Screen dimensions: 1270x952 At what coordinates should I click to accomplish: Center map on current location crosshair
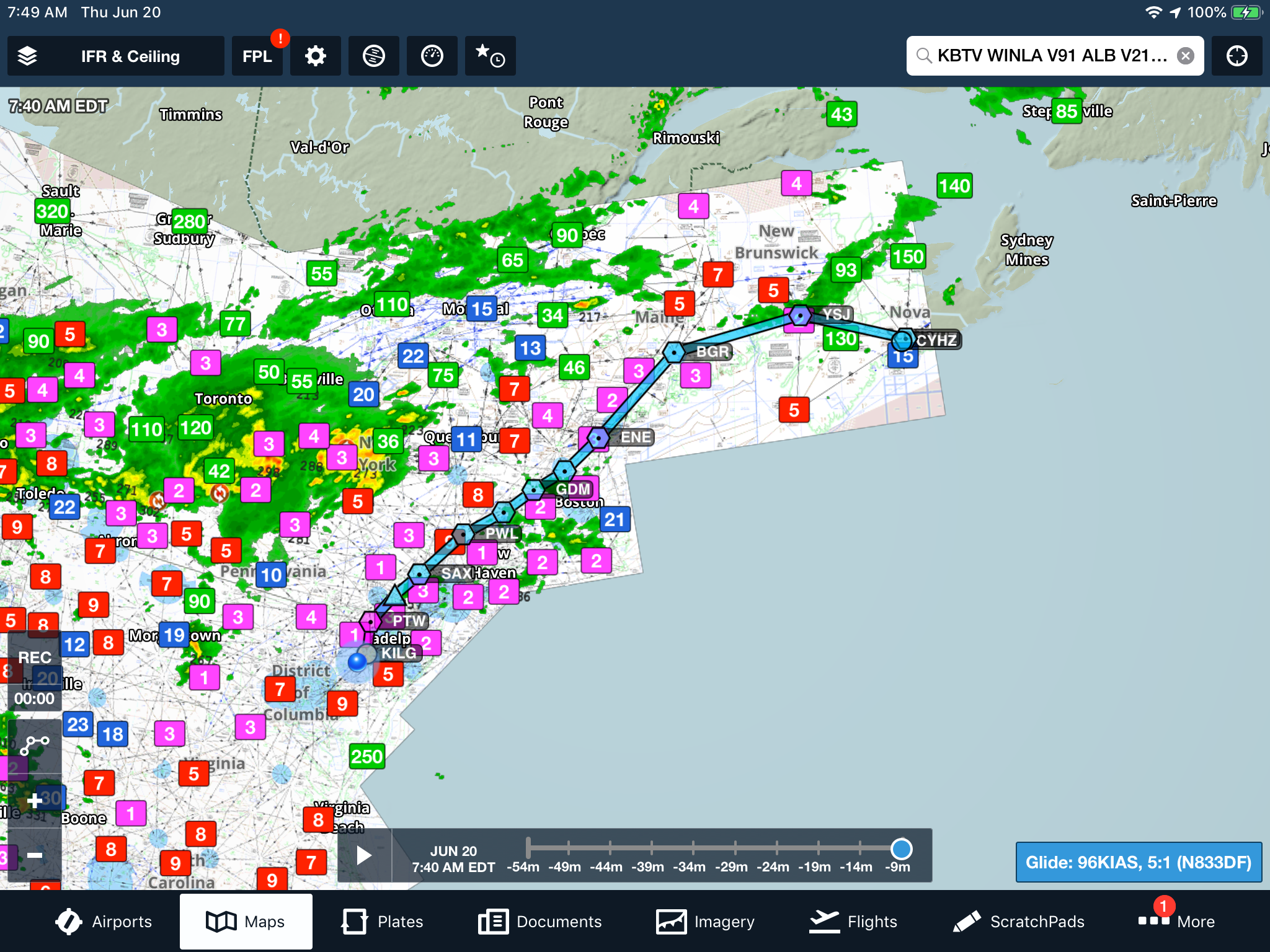(x=1237, y=56)
